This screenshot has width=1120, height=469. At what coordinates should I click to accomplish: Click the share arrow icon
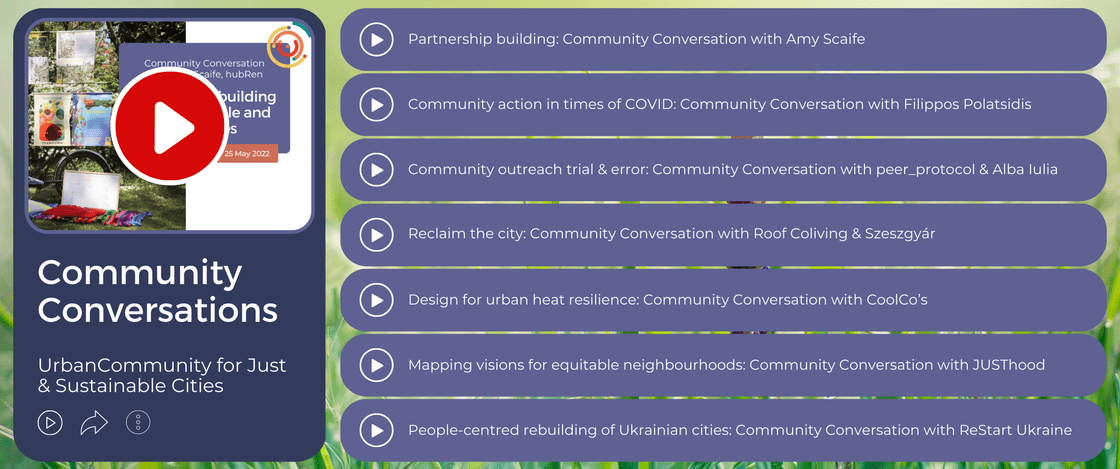[x=94, y=423]
